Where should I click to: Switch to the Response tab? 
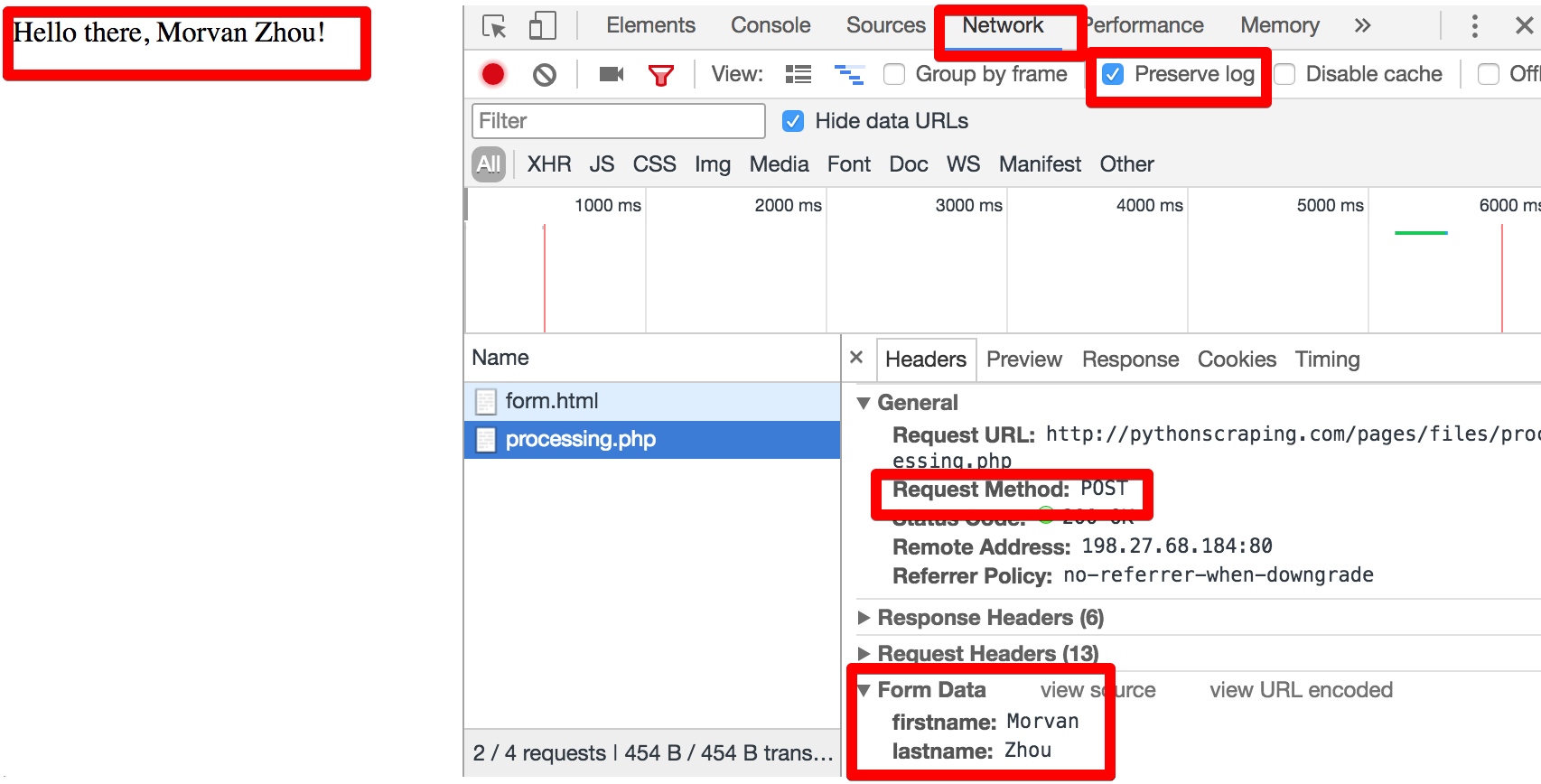pyautogui.click(x=1130, y=359)
